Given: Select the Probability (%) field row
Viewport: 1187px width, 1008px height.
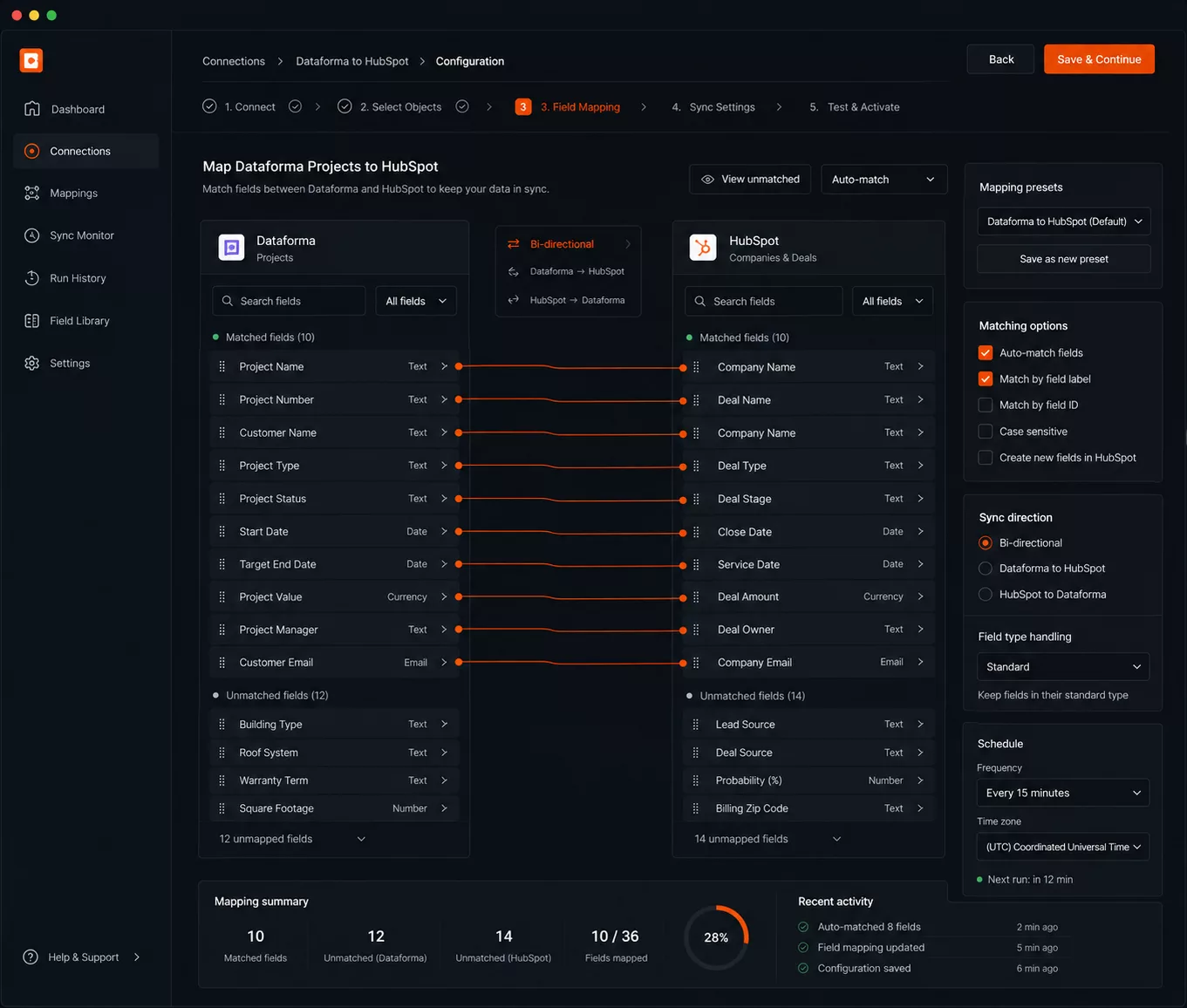Looking at the screenshot, I should point(808,780).
